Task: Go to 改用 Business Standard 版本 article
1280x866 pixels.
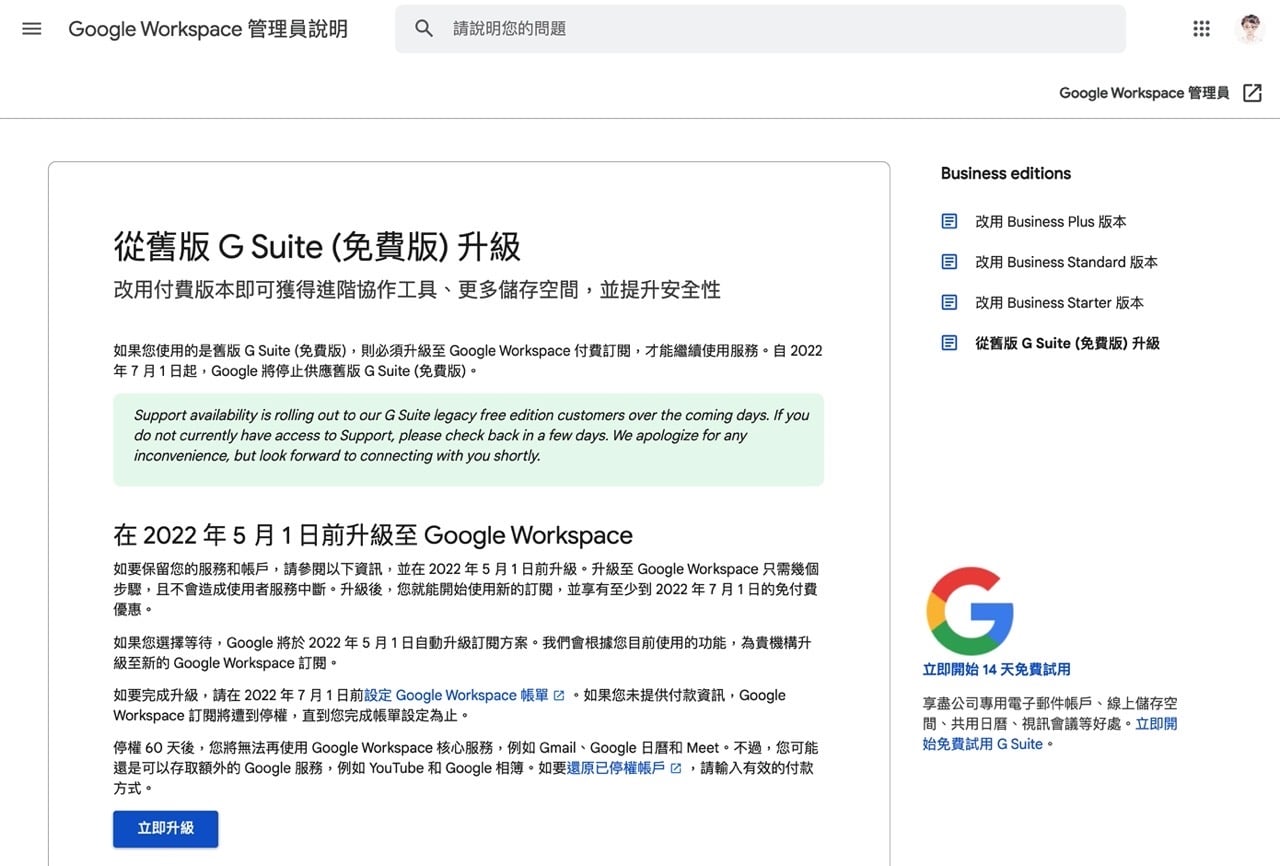Action: coord(1066,262)
